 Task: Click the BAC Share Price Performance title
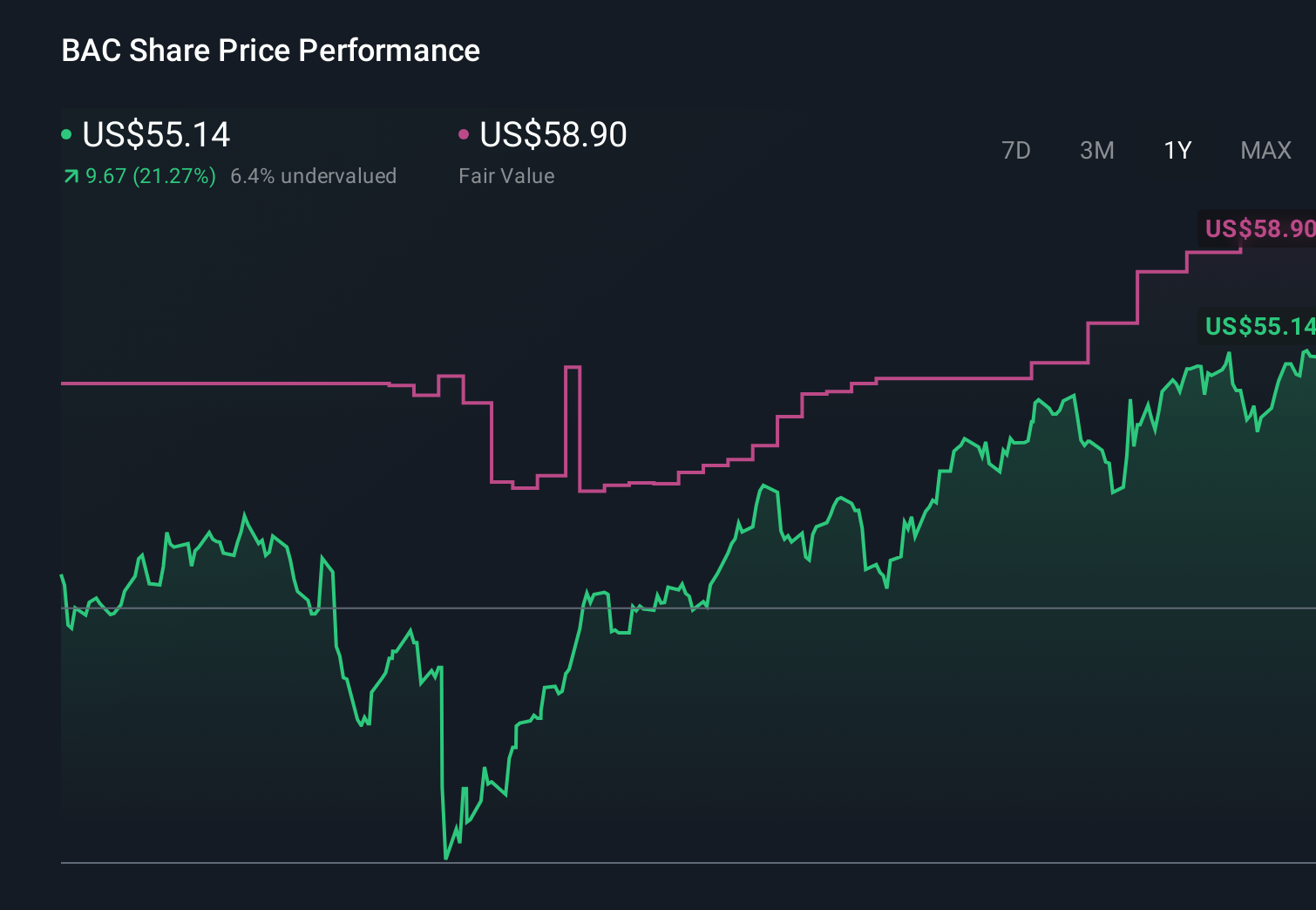click(x=270, y=51)
